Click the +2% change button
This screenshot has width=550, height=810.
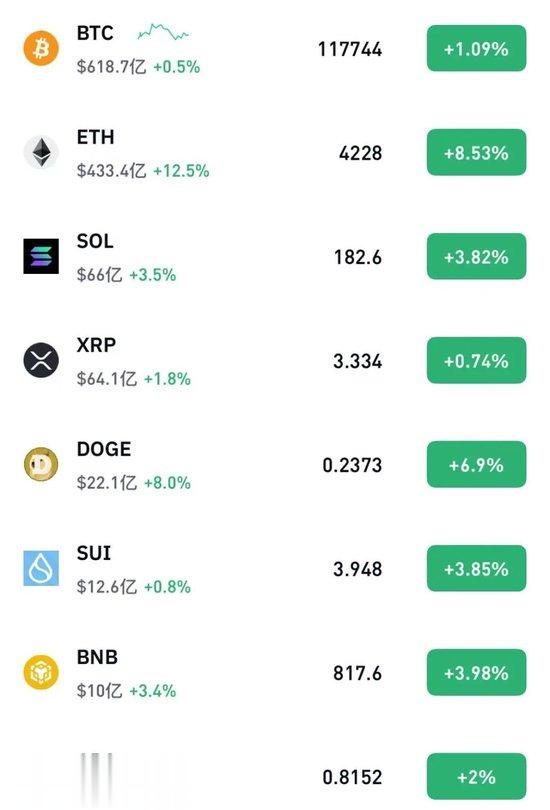point(476,776)
